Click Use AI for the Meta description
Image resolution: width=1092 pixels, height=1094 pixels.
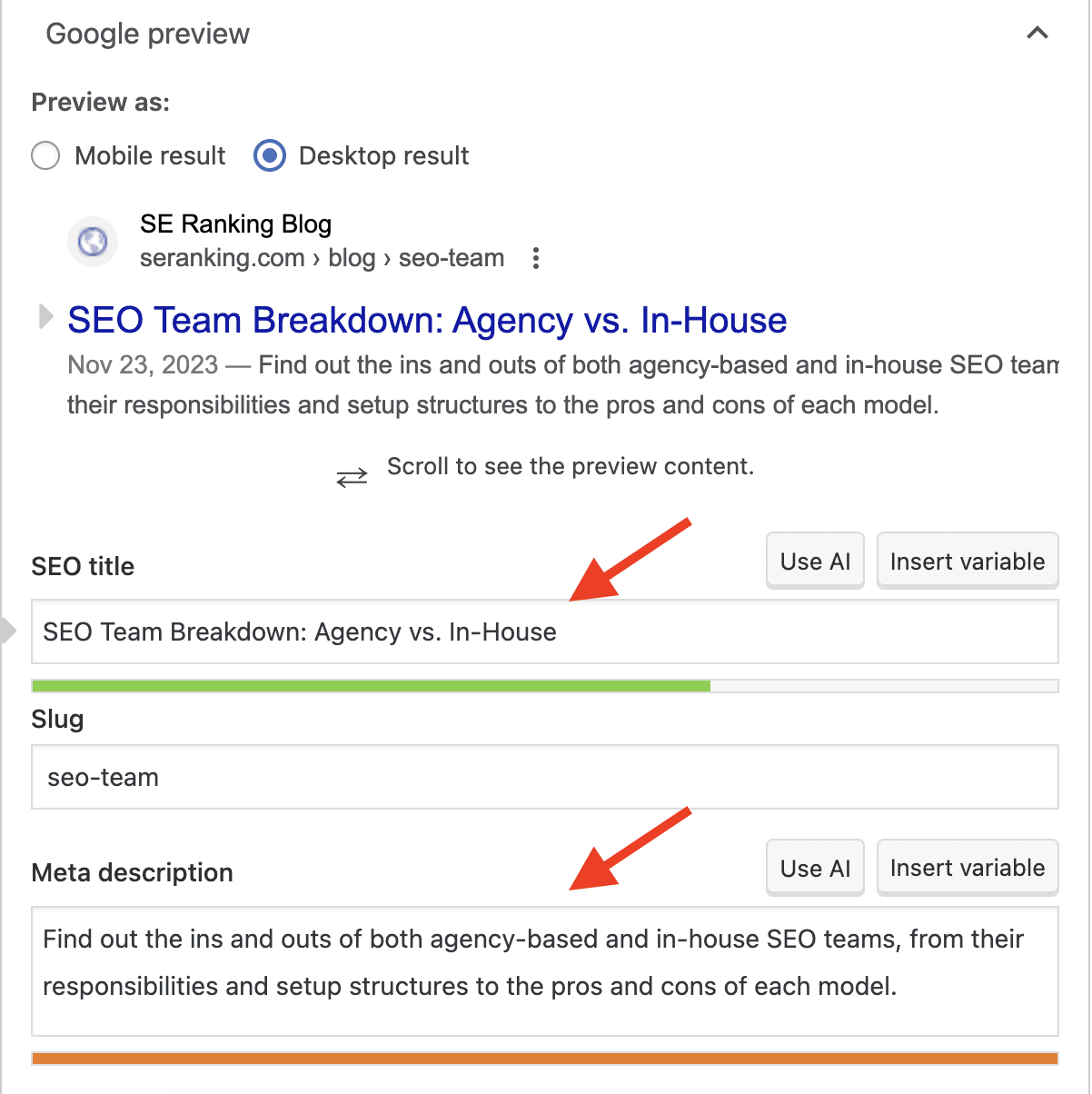[814, 867]
